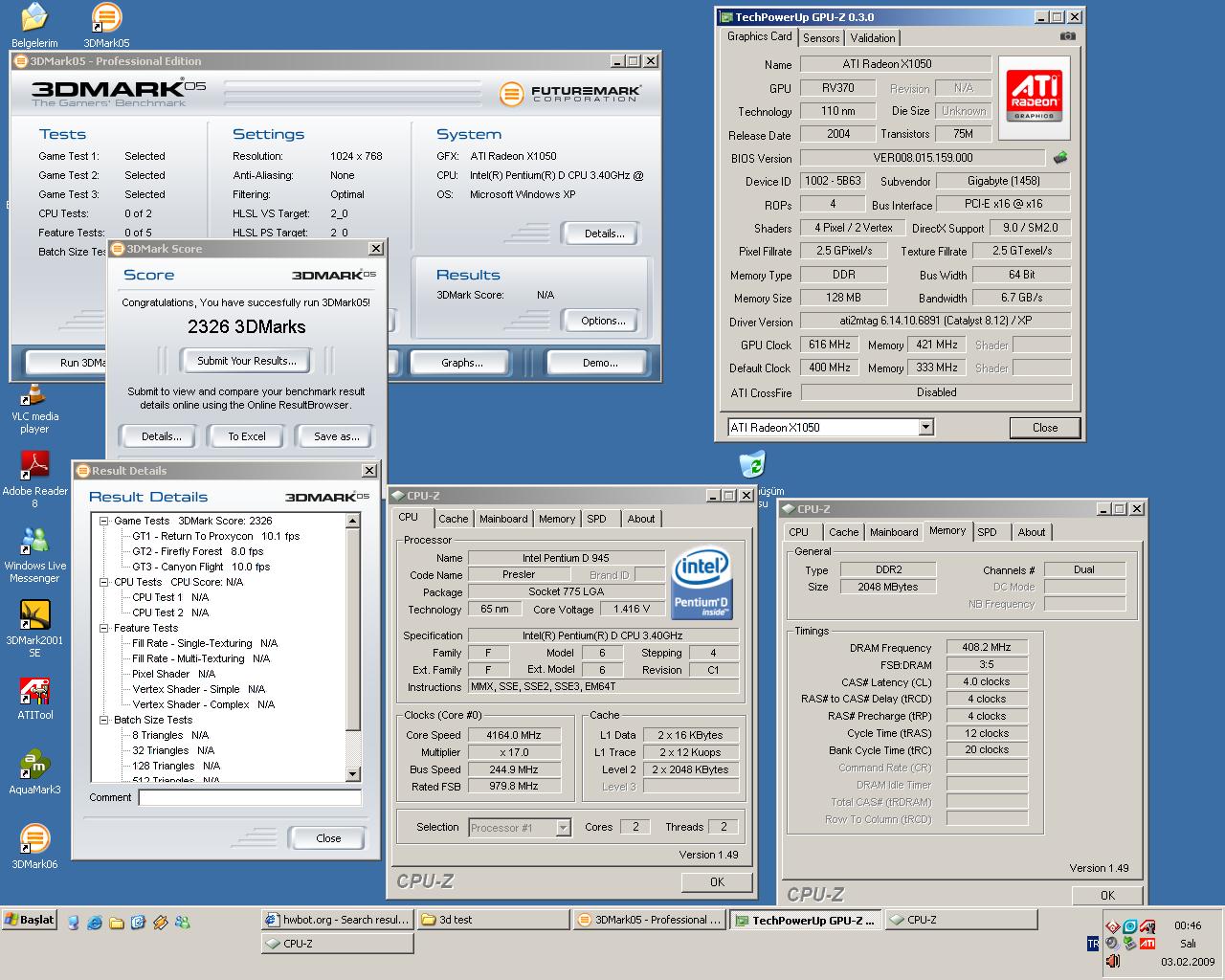The image size is (1225, 980).
Task: Open the folder icon in quick launch
Action: [x=117, y=923]
